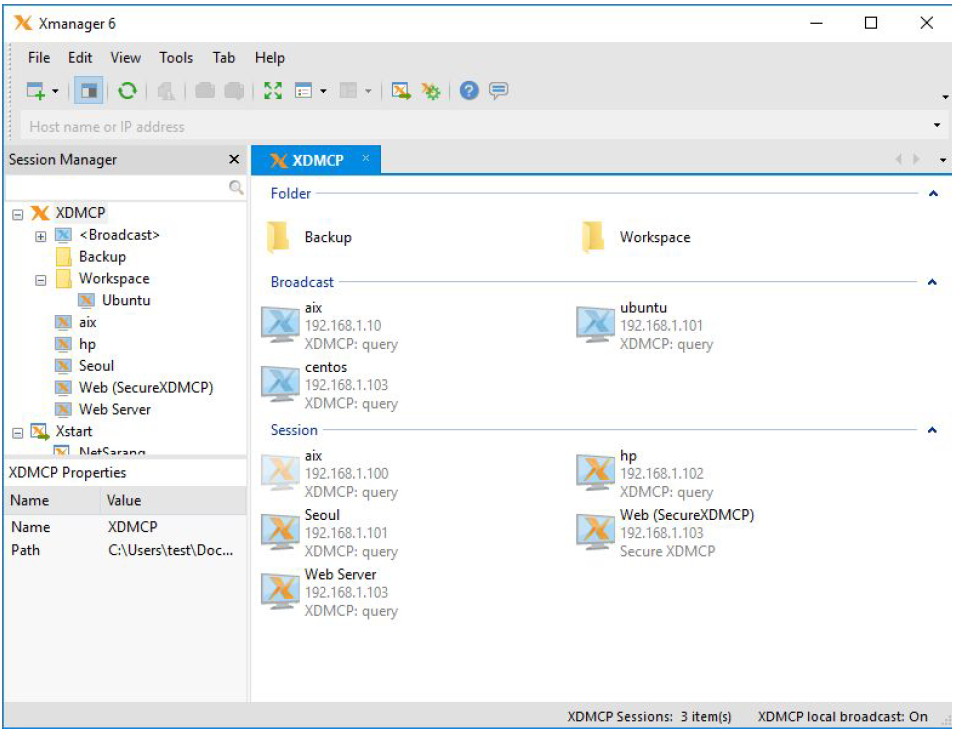Click the Value column header in Properties

[x=174, y=500]
